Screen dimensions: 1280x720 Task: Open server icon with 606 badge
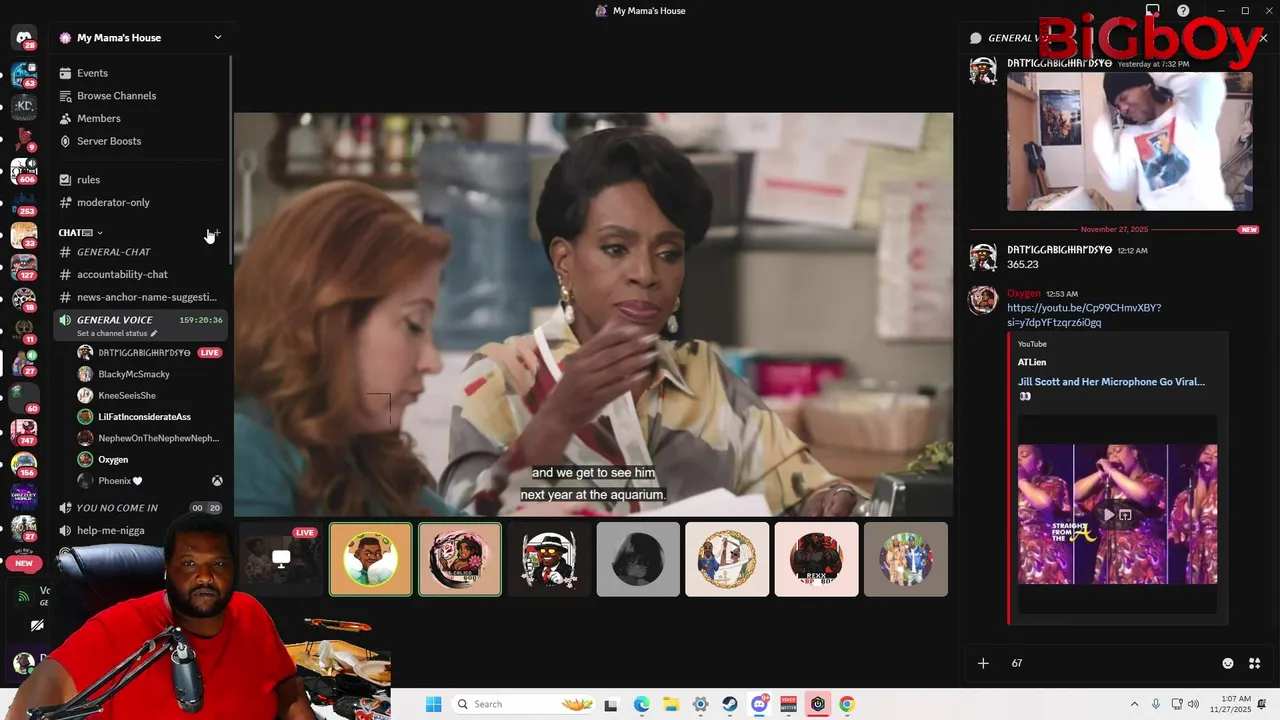click(24, 171)
